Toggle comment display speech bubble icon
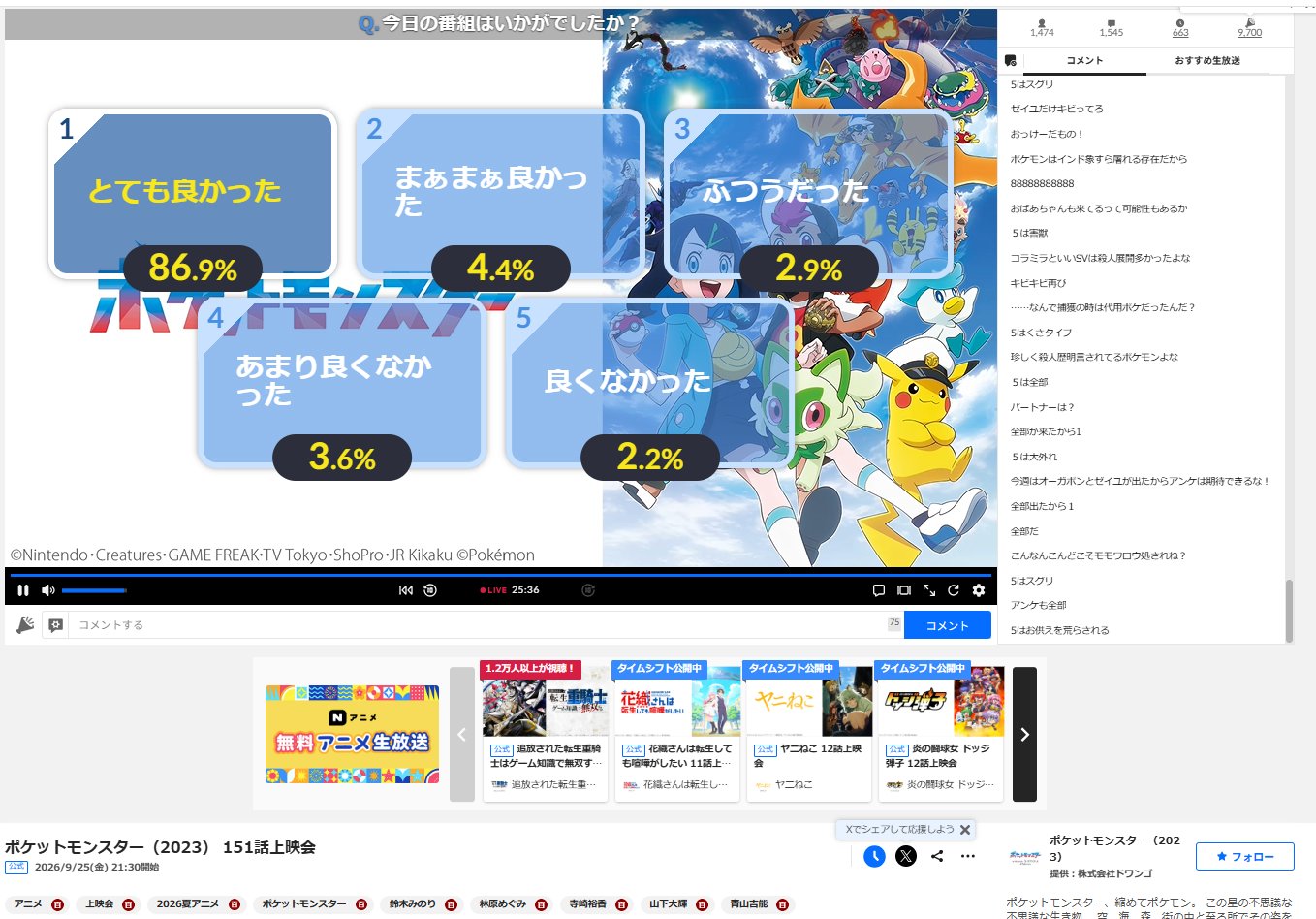The width and height of the screenshot is (1316, 919). [x=879, y=590]
